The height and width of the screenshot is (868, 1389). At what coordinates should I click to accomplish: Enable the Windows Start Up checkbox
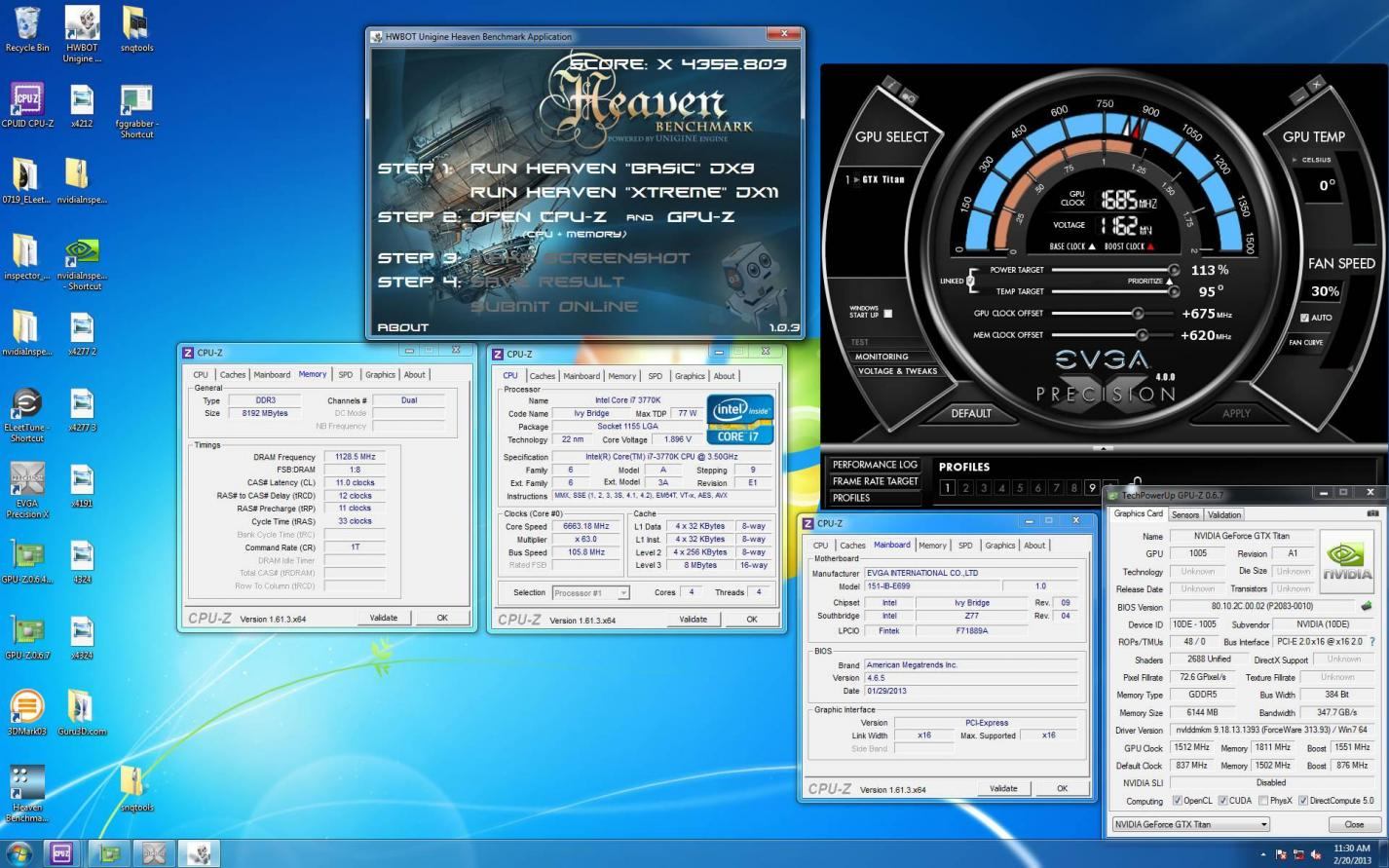point(886,314)
